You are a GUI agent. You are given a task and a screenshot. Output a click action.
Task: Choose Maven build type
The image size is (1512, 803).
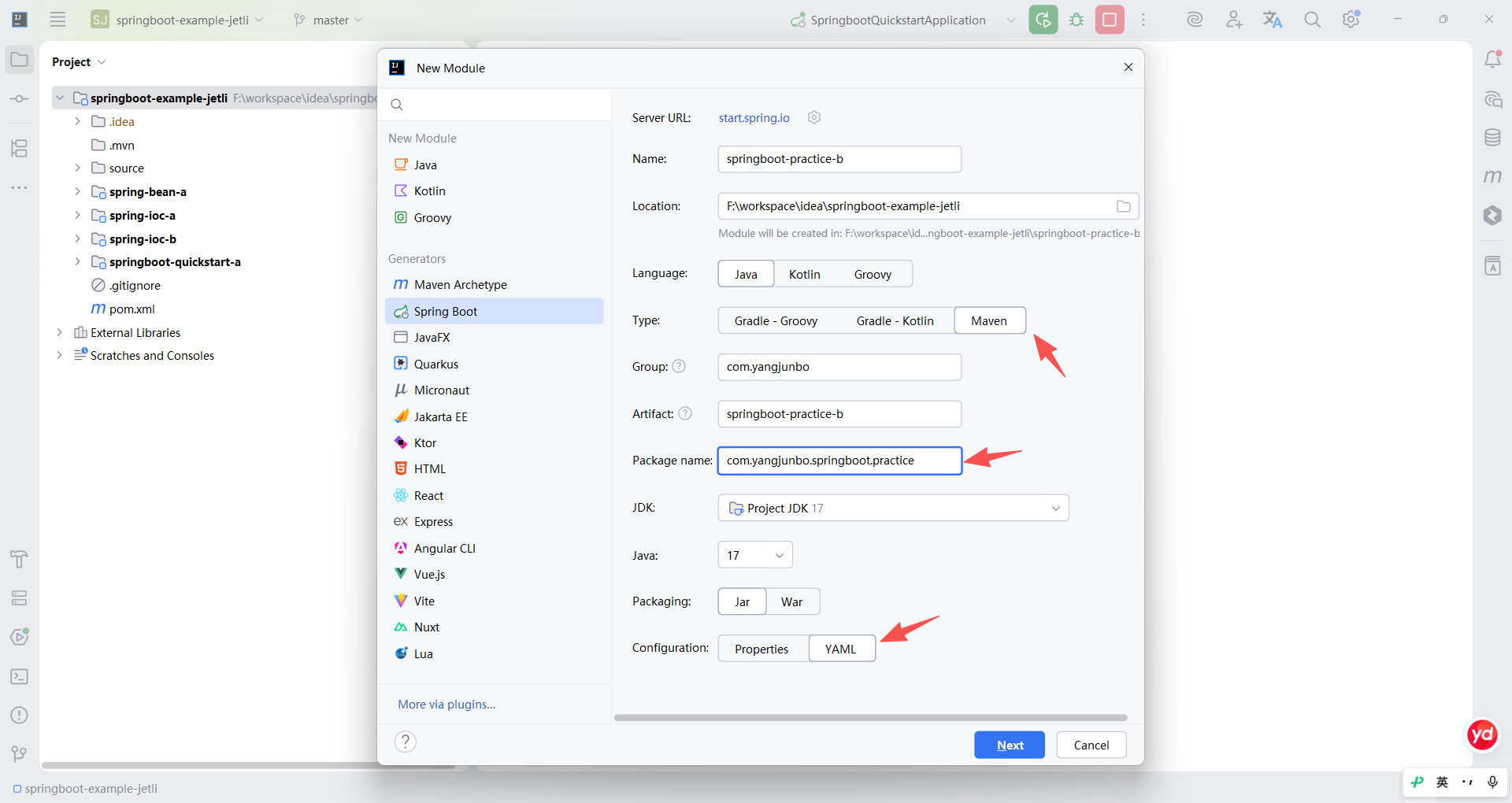tap(989, 320)
